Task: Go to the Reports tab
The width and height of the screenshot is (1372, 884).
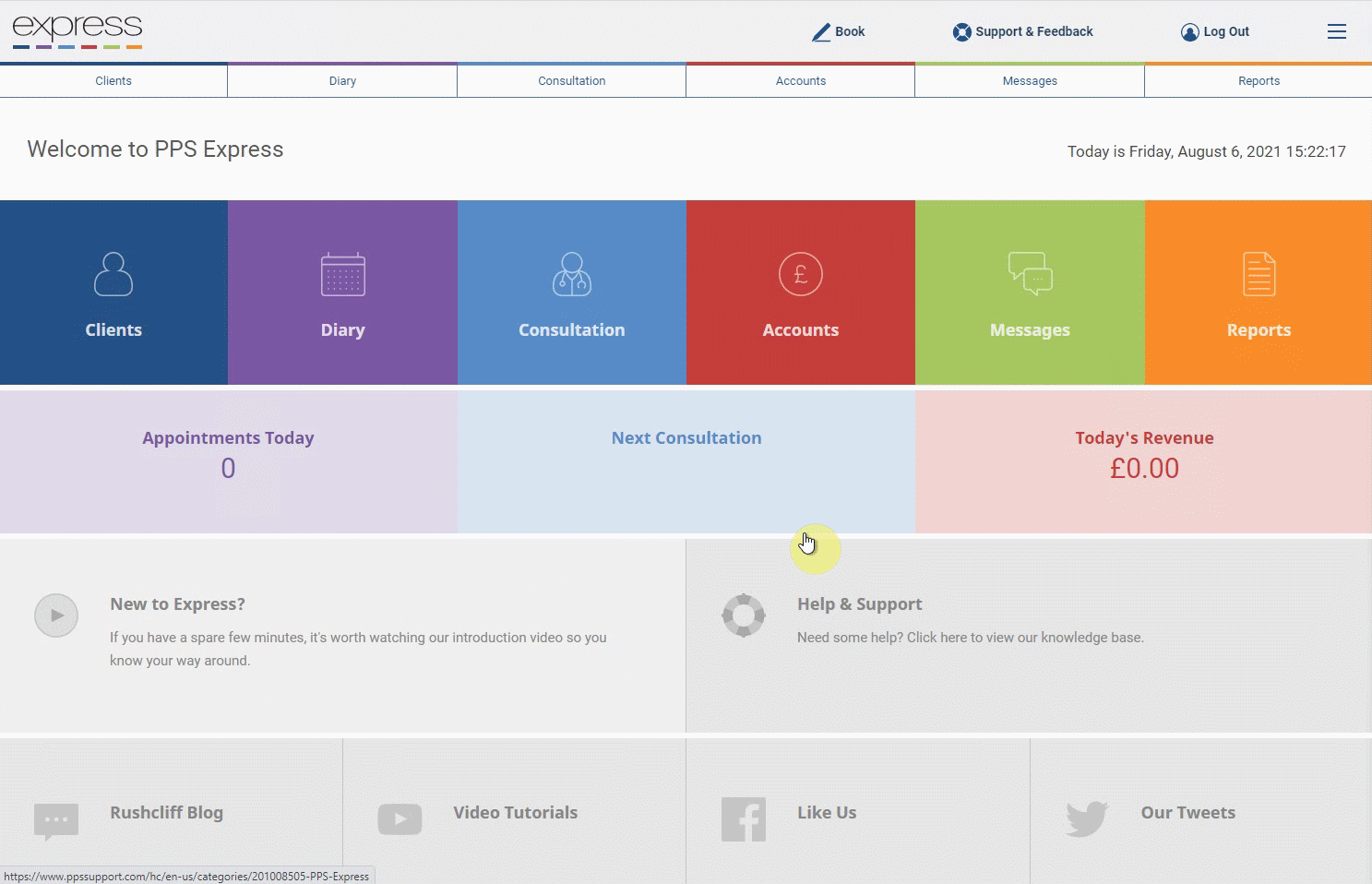Action: pyautogui.click(x=1259, y=81)
